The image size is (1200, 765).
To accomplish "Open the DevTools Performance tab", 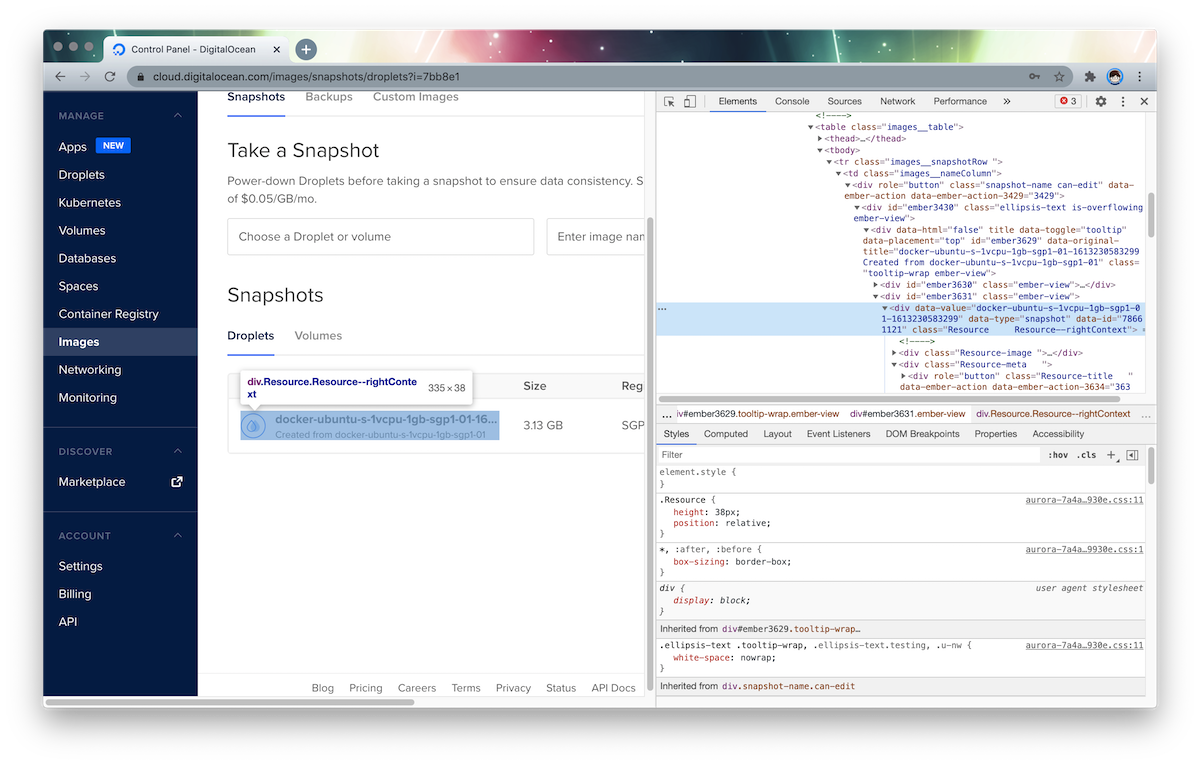I will point(960,101).
